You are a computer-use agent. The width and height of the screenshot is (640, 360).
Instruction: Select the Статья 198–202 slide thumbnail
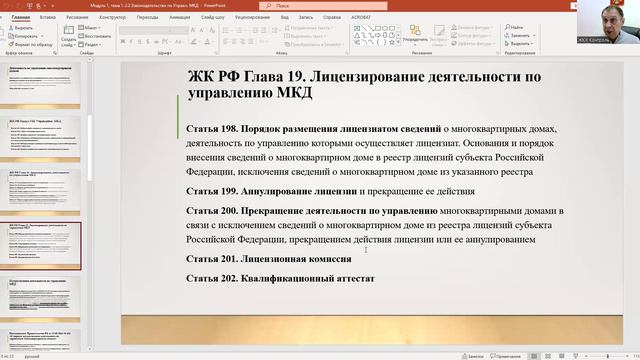pyautogui.click(x=40, y=246)
